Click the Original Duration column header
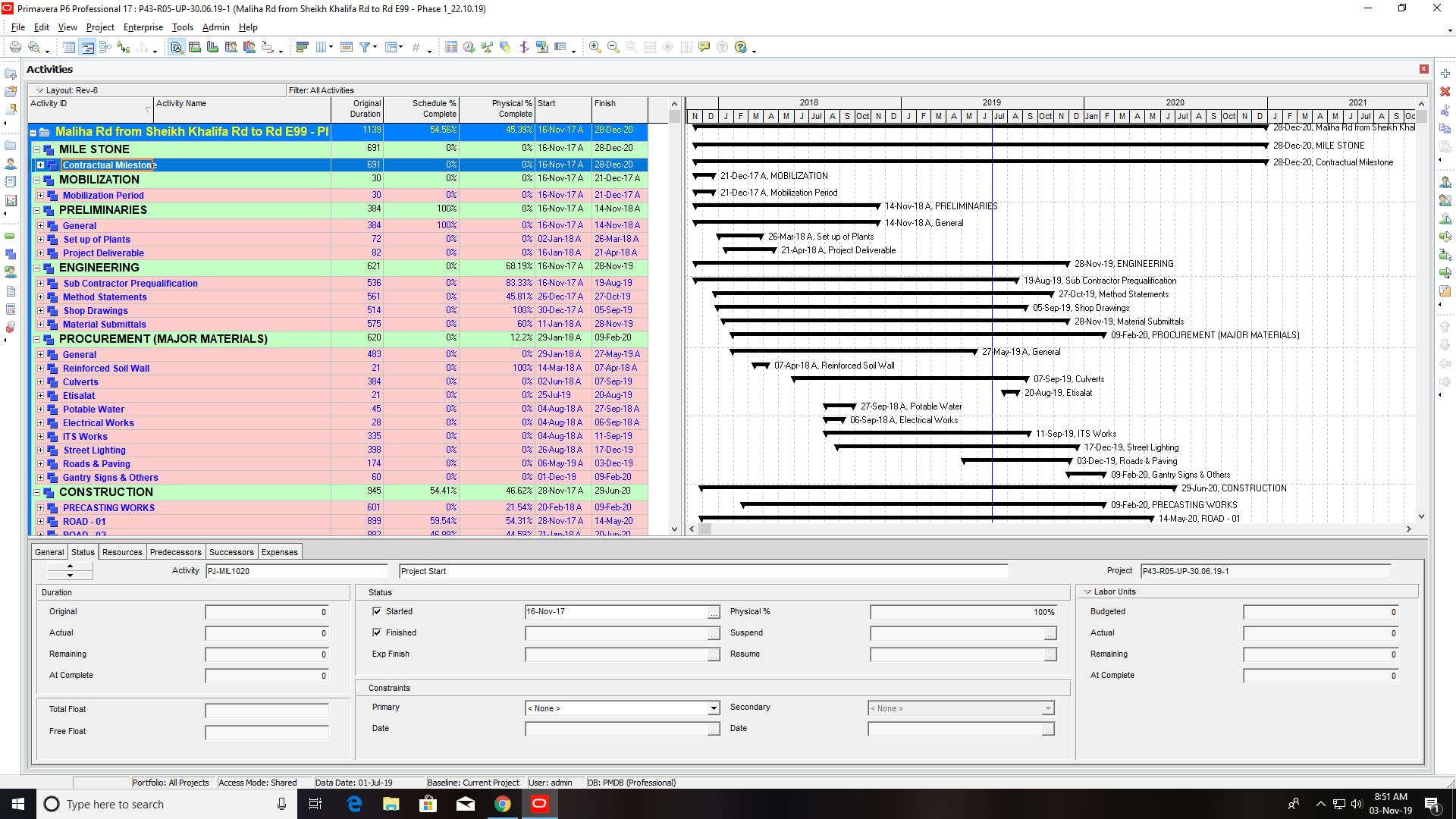Viewport: 1456px width, 819px height. click(x=357, y=109)
